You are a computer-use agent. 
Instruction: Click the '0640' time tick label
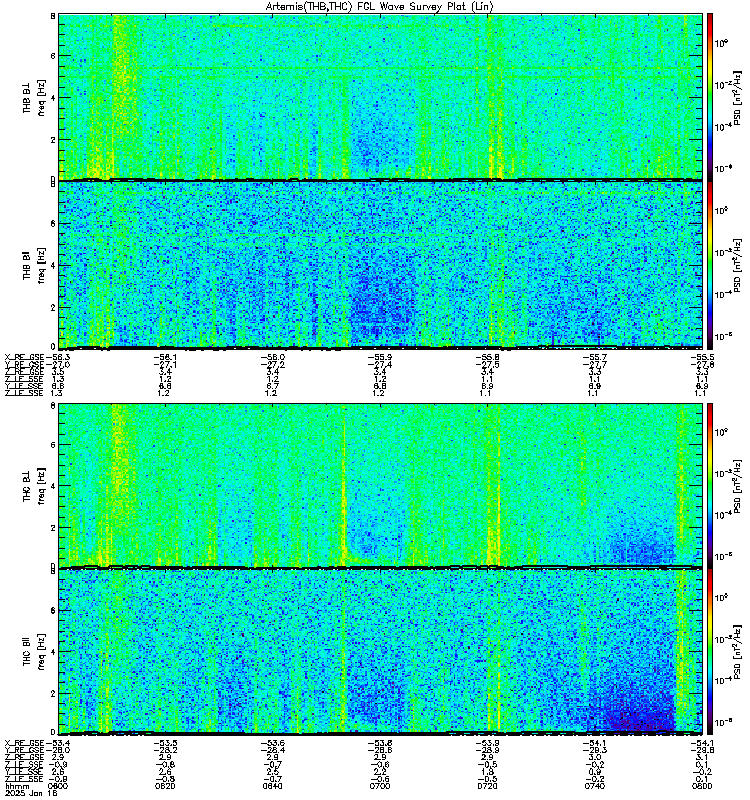pos(272,786)
